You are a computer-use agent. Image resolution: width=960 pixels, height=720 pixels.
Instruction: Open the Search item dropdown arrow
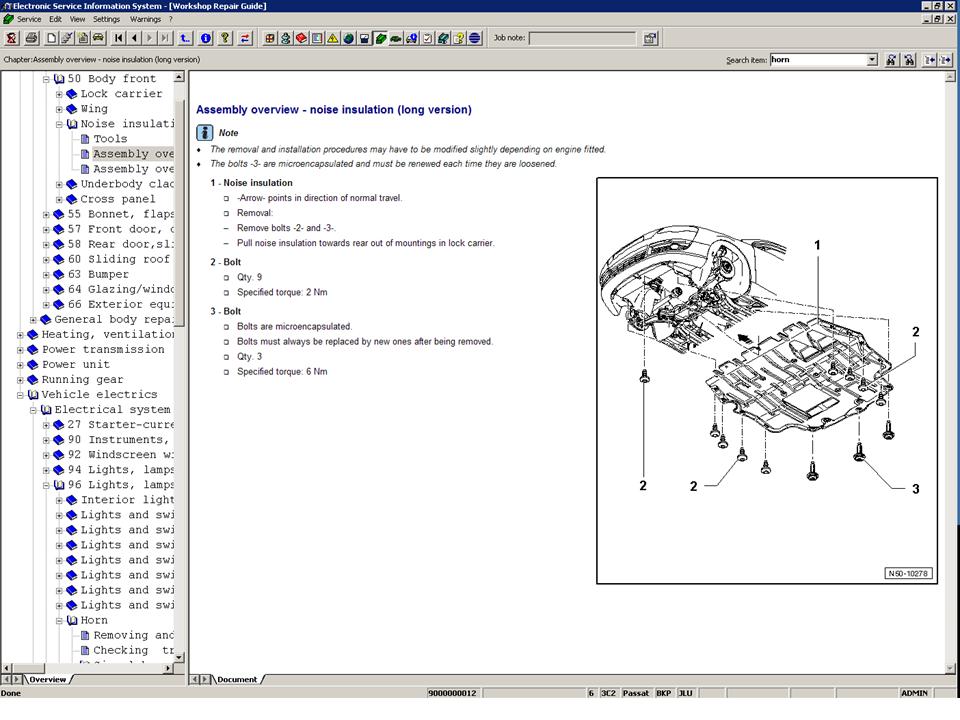pos(872,59)
